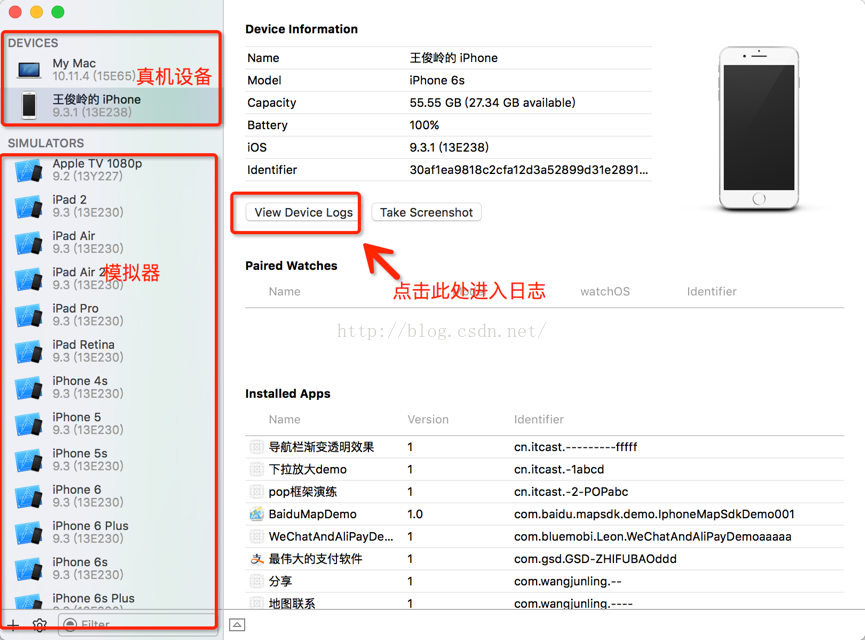
Task: Click the View Device Logs button
Action: click(x=303, y=212)
